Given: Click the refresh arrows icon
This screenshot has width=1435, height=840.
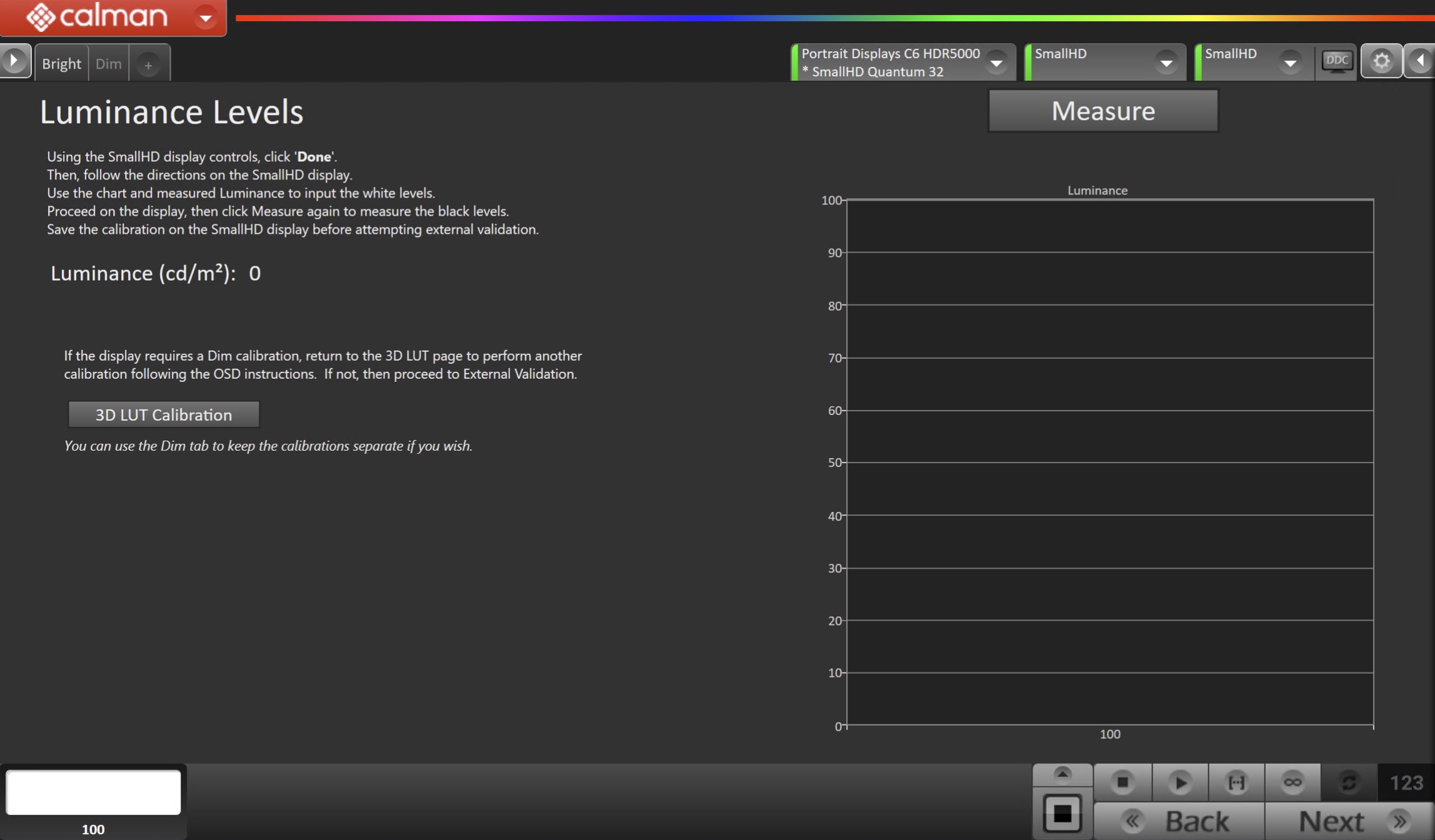Looking at the screenshot, I should pos(1349,782).
